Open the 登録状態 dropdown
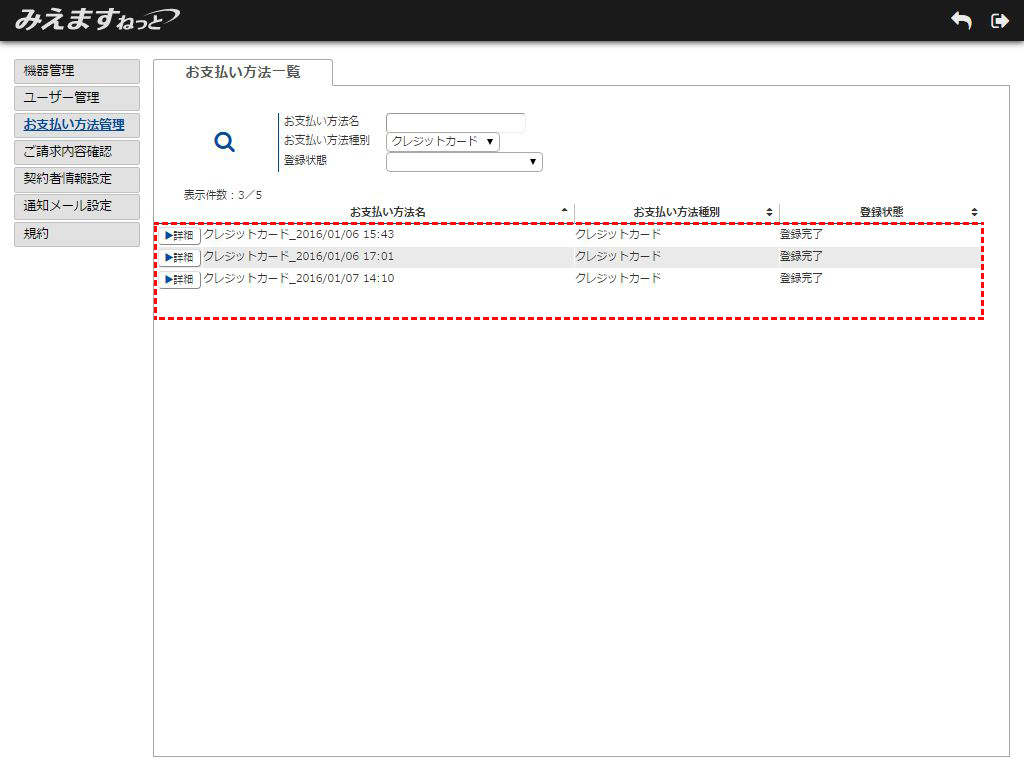Screen dimensions: 1024x768 click(x=464, y=162)
